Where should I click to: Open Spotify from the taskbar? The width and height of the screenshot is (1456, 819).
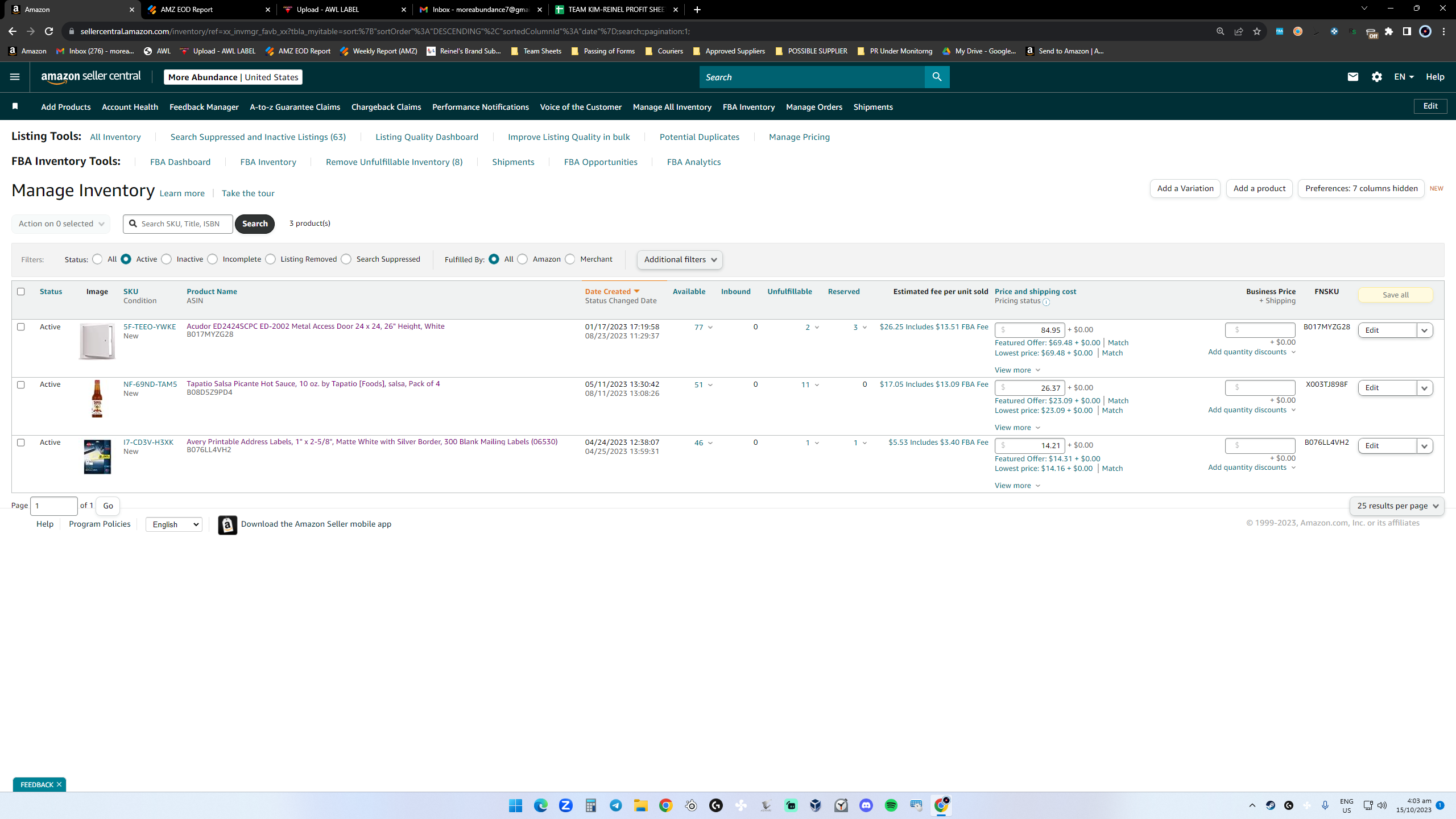(891, 805)
